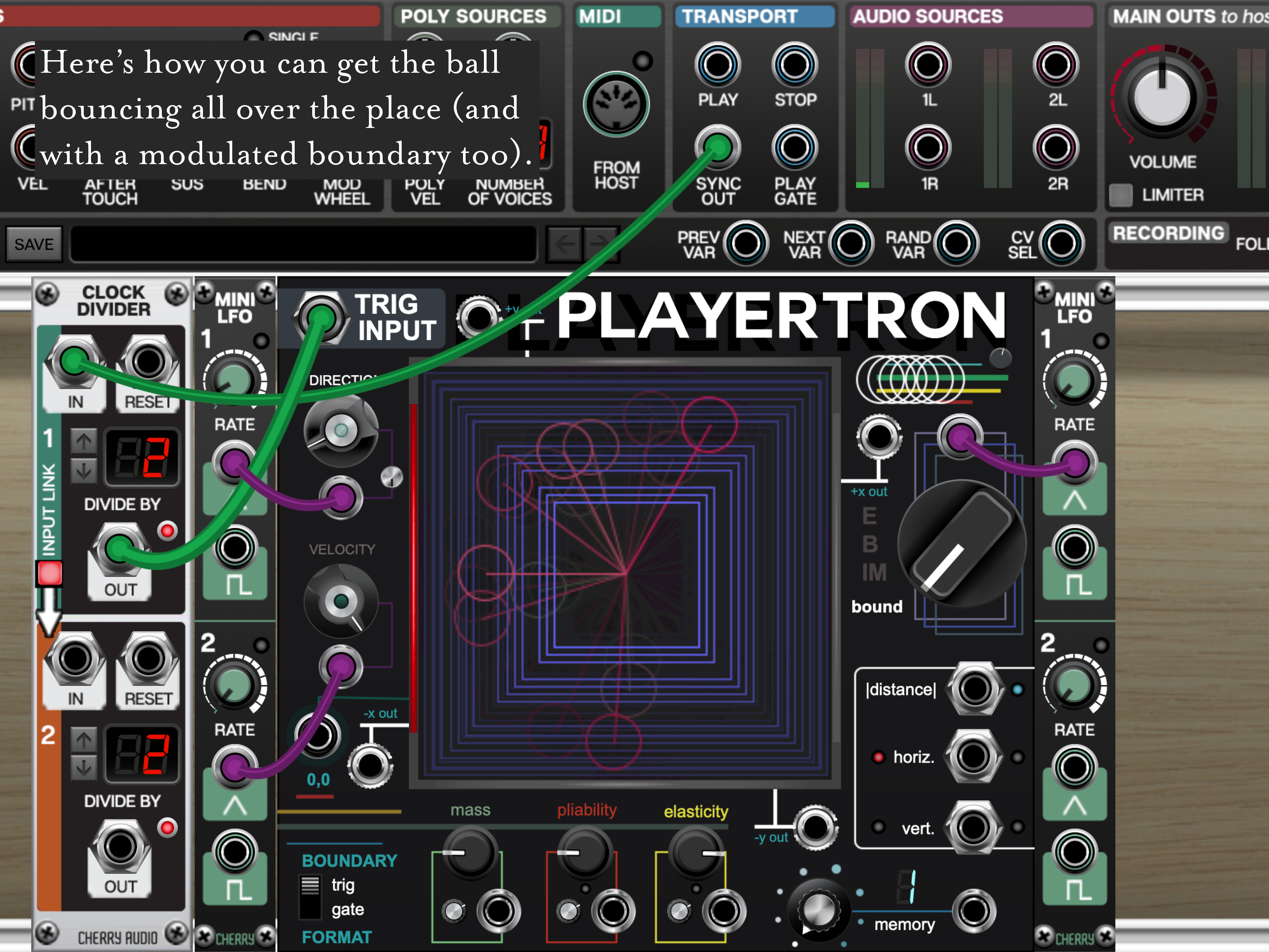The image size is (1269, 952).
Task: Click the memory jack
Action: pos(974,911)
